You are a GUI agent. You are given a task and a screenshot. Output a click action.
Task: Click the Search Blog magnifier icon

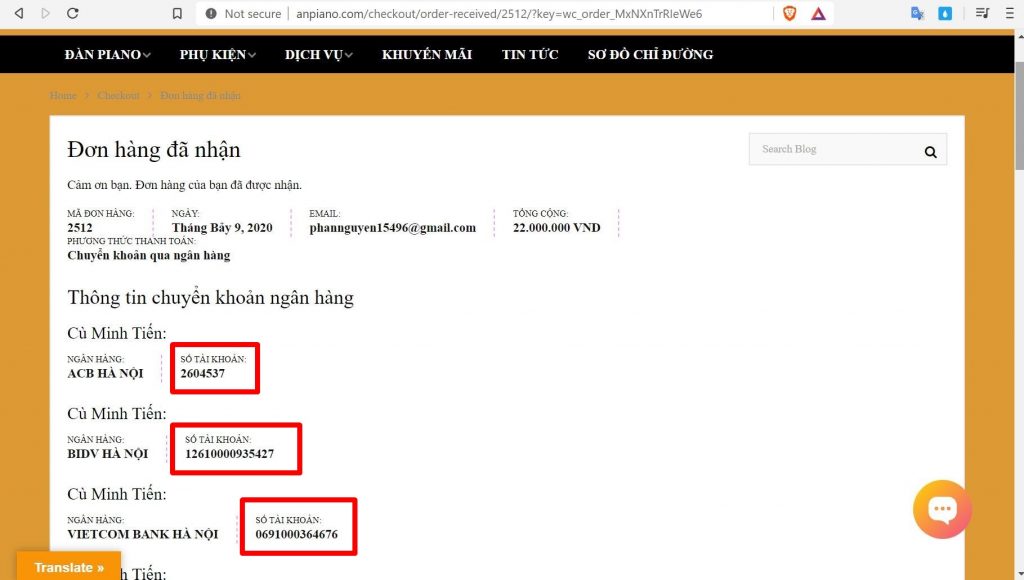(930, 152)
